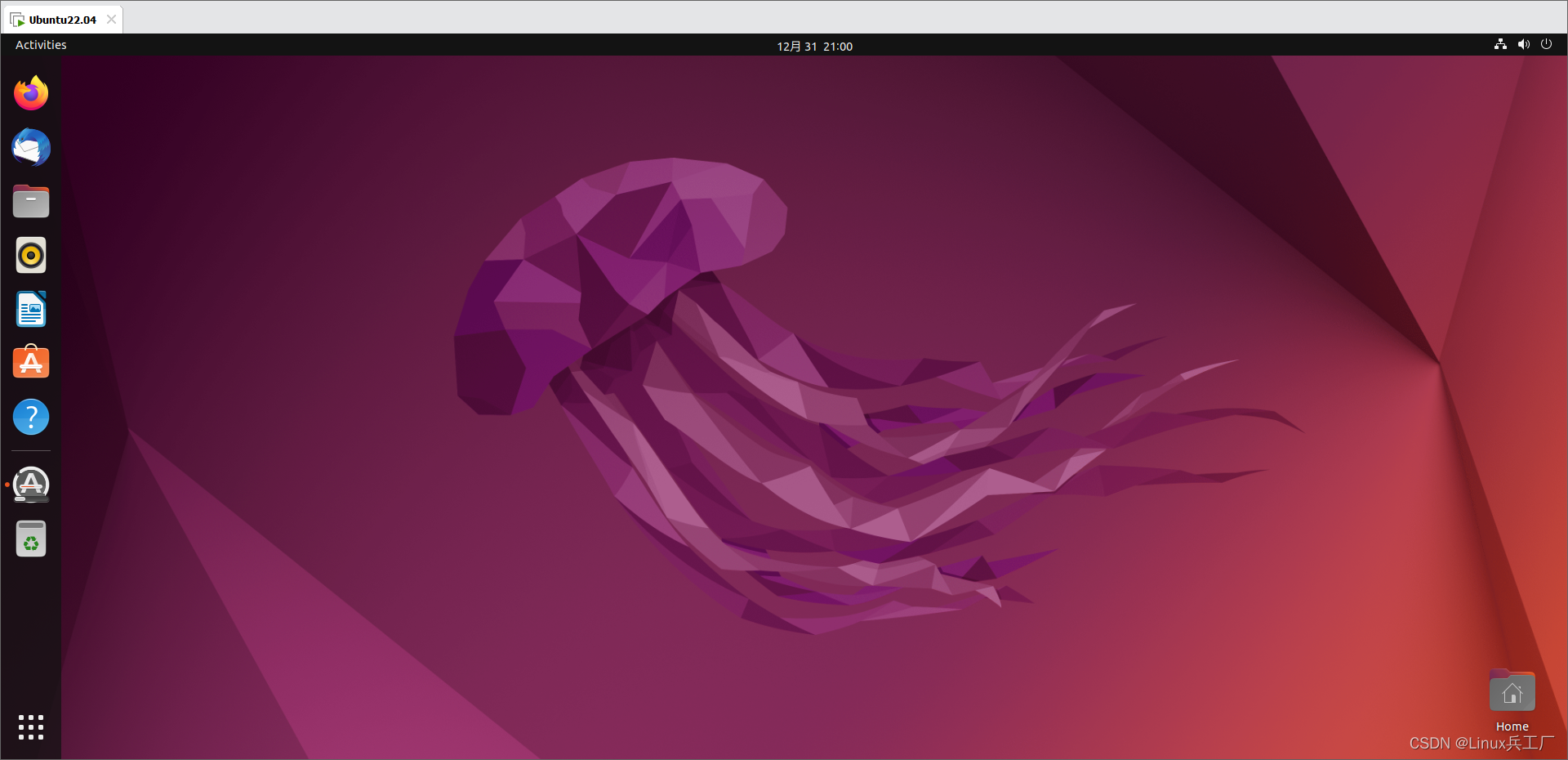Click the volume speaker icon
The image size is (1568, 760).
[1523, 44]
